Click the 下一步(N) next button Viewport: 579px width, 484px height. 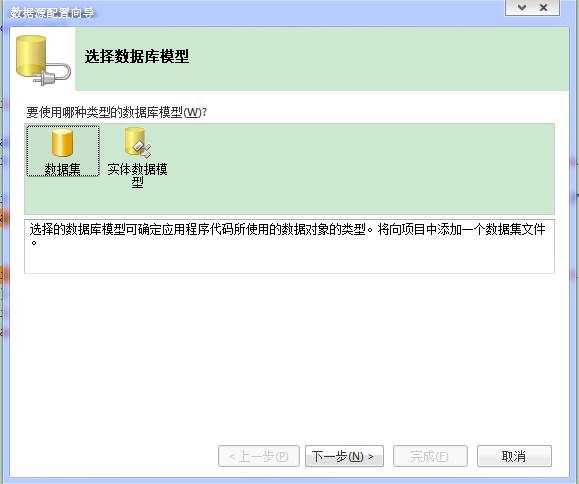pyautogui.click(x=344, y=456)
